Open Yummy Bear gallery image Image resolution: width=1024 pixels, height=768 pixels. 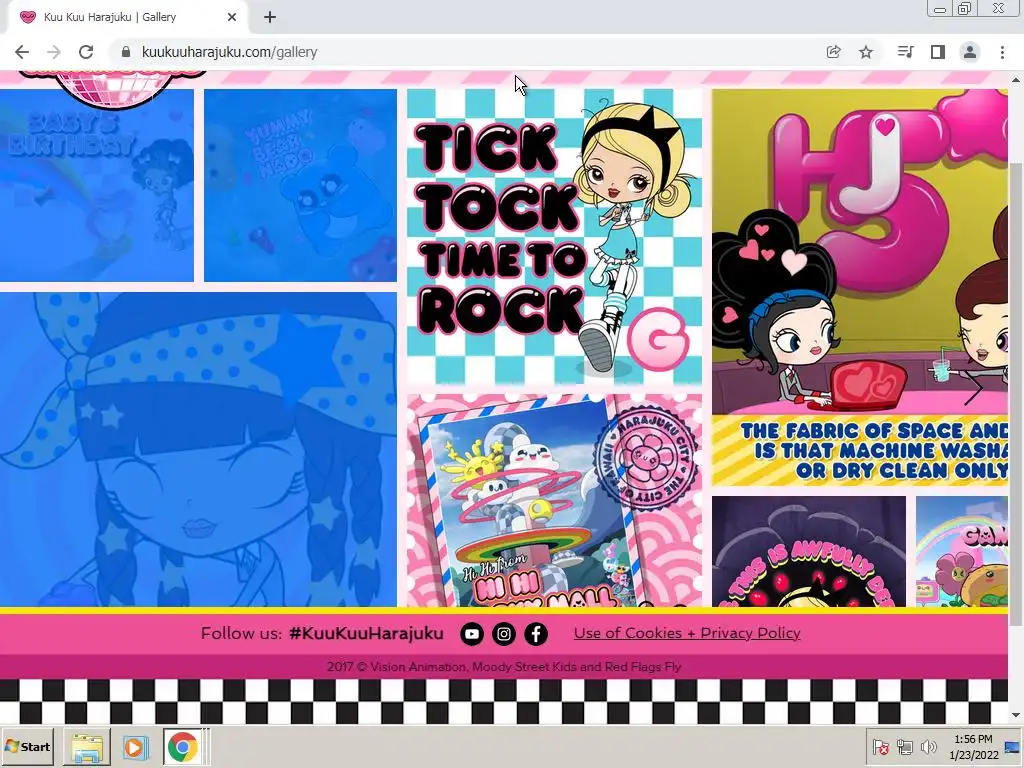pos(300,185)
